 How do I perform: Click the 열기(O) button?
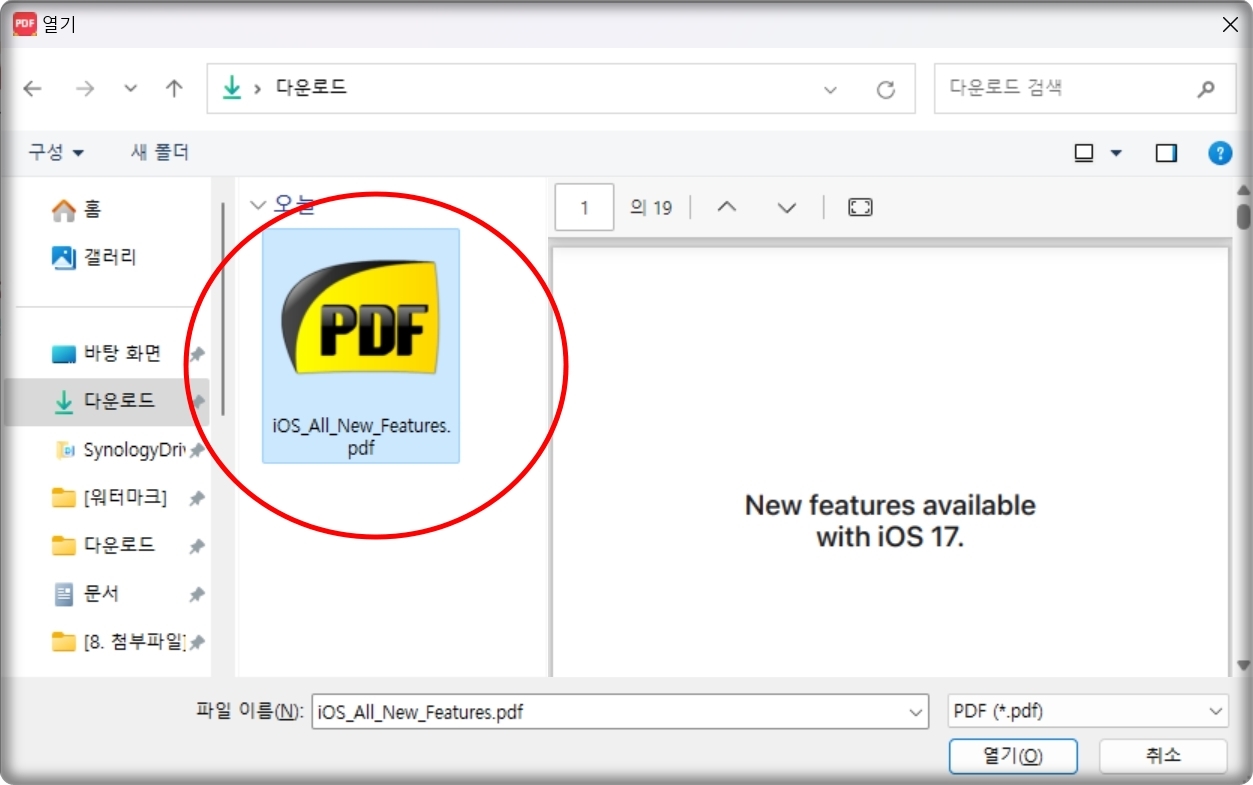[1013, 756]
